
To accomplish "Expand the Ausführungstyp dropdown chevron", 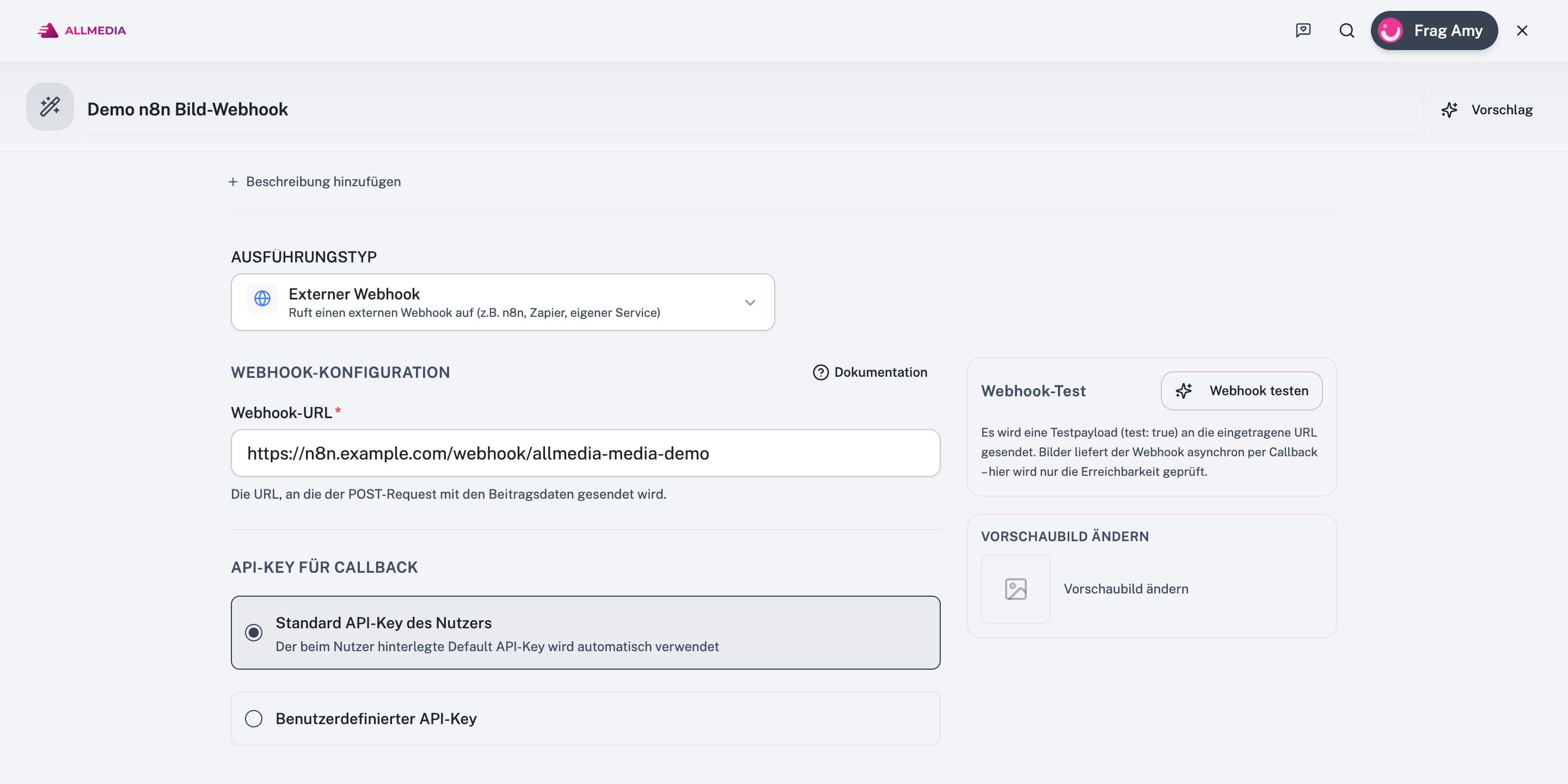I will 750,303.
